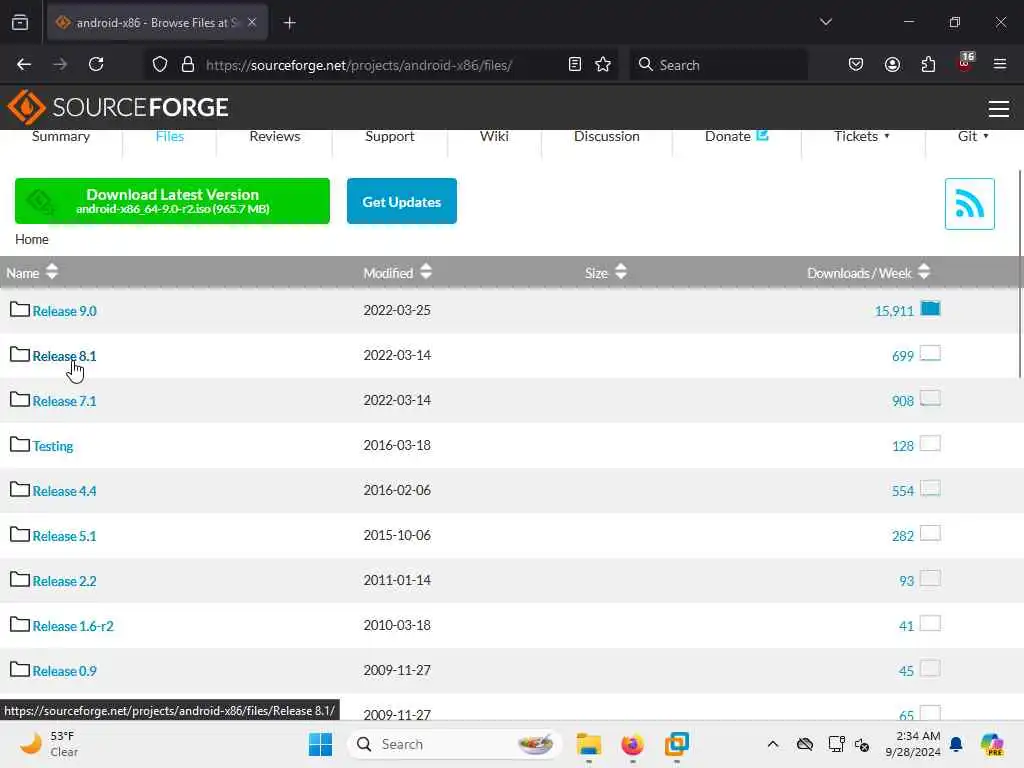Viewport: 1024px width, 768px height.
Task: Click Download Latest Version button
Action: pyautogui.click(x=172, y=201)
